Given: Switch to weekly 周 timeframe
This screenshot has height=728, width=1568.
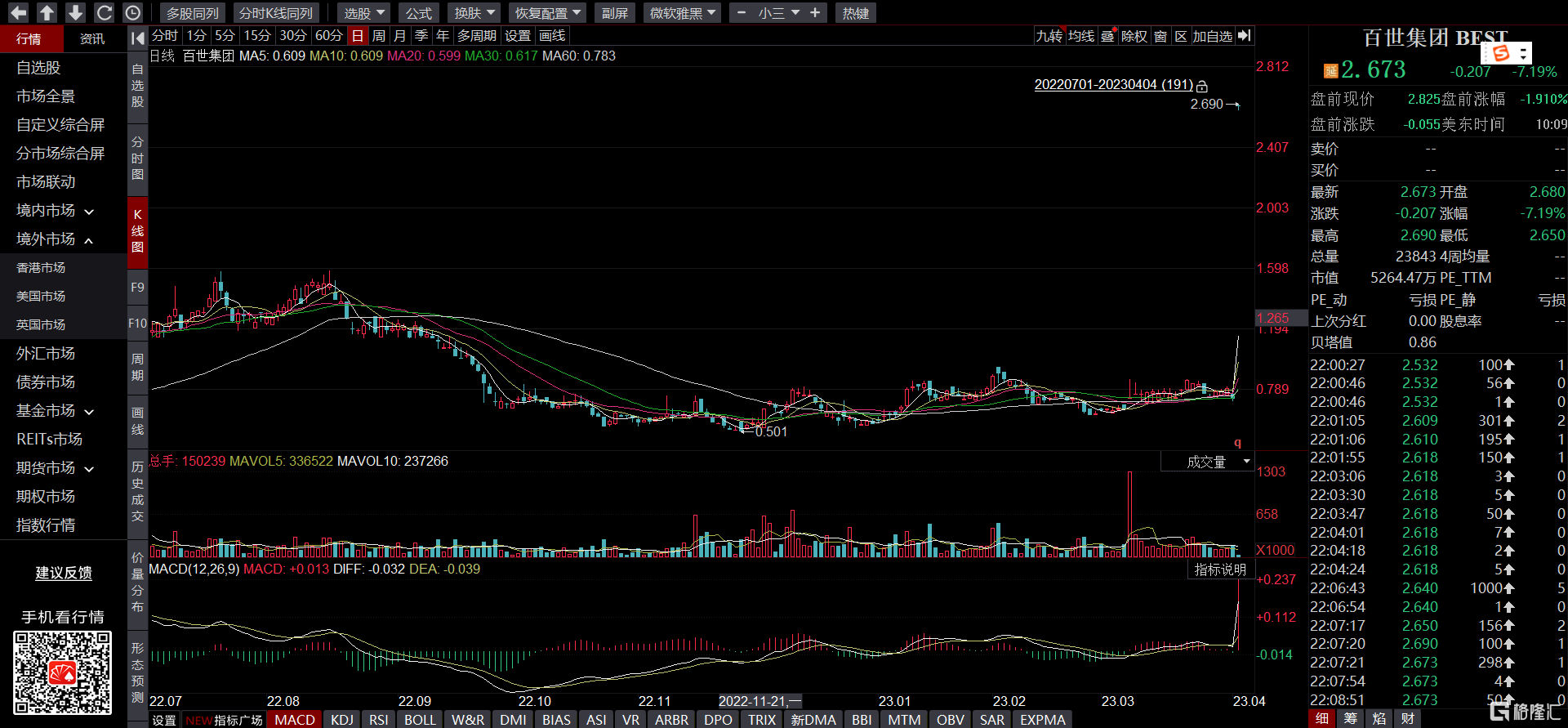Looking at the screenshot, I should (x=378, y=36).
